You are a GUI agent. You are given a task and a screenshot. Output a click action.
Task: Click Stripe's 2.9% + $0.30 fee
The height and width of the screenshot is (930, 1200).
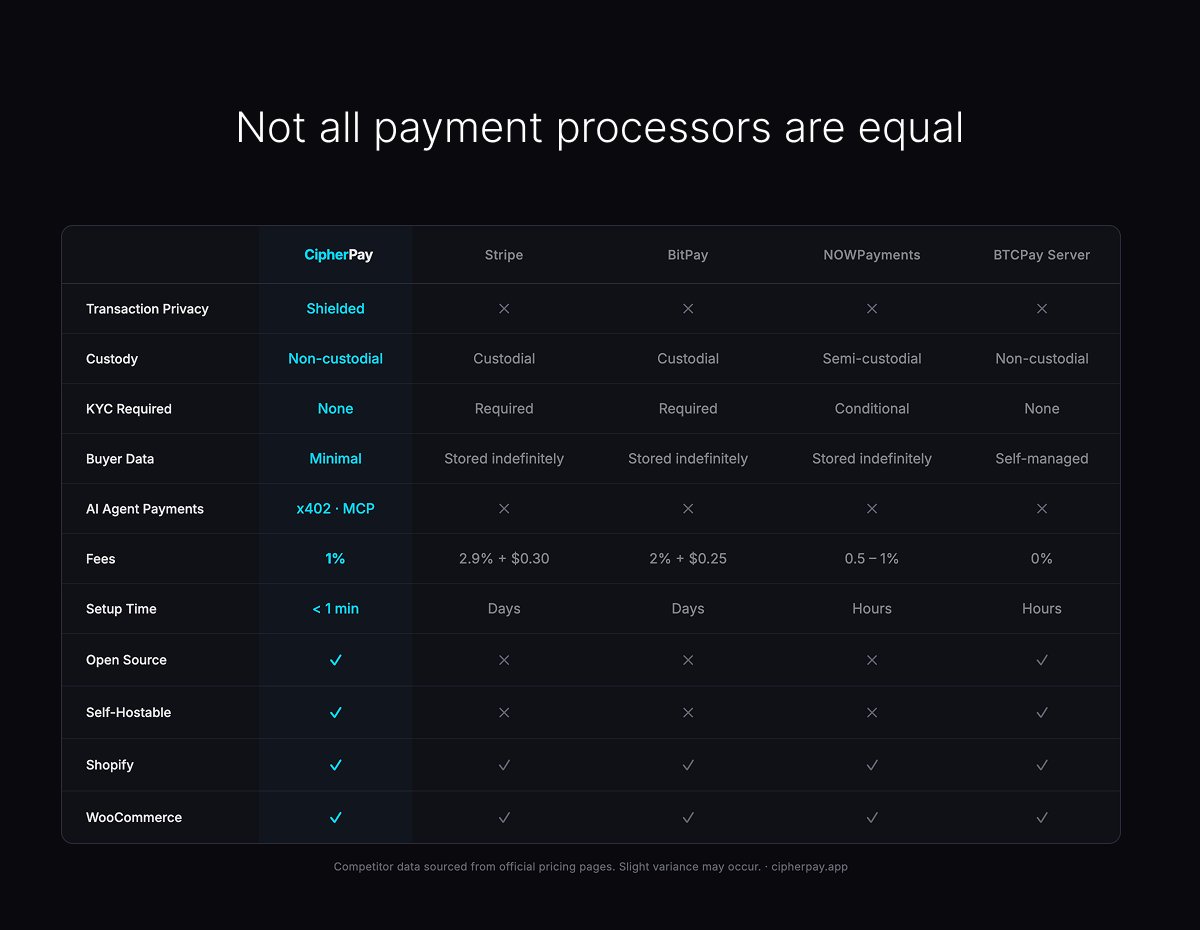(x=504, y=559)
